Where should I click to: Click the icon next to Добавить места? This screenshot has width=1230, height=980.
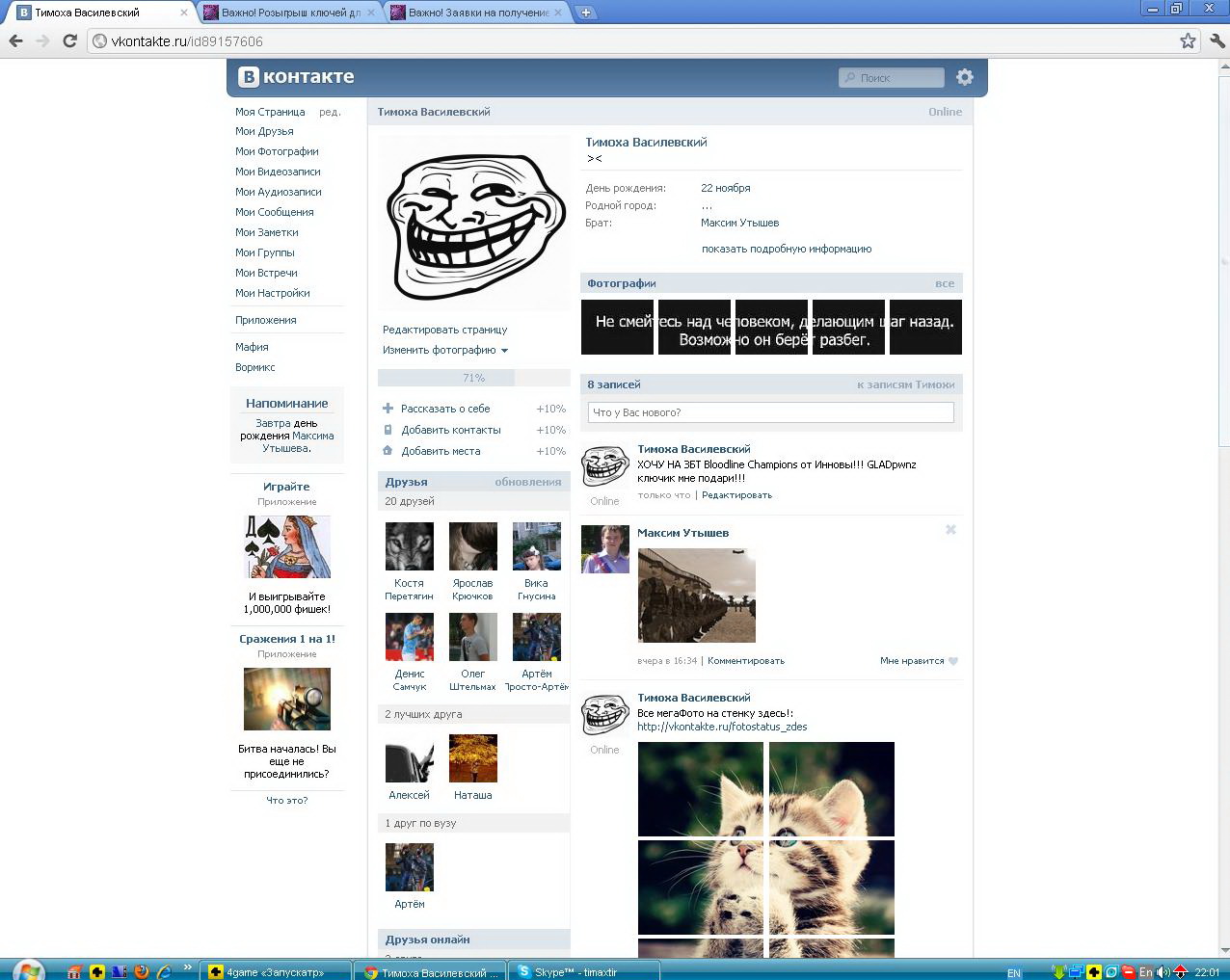pyautogui.click(x=388, y=451)
